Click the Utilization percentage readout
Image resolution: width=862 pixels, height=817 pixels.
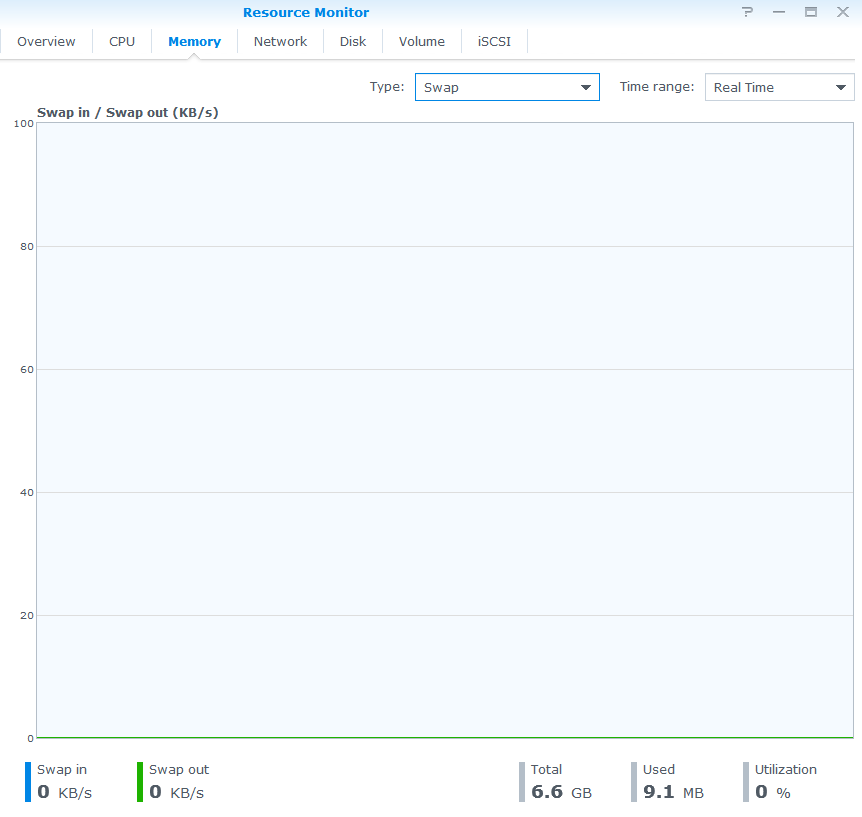click(784, 783)
